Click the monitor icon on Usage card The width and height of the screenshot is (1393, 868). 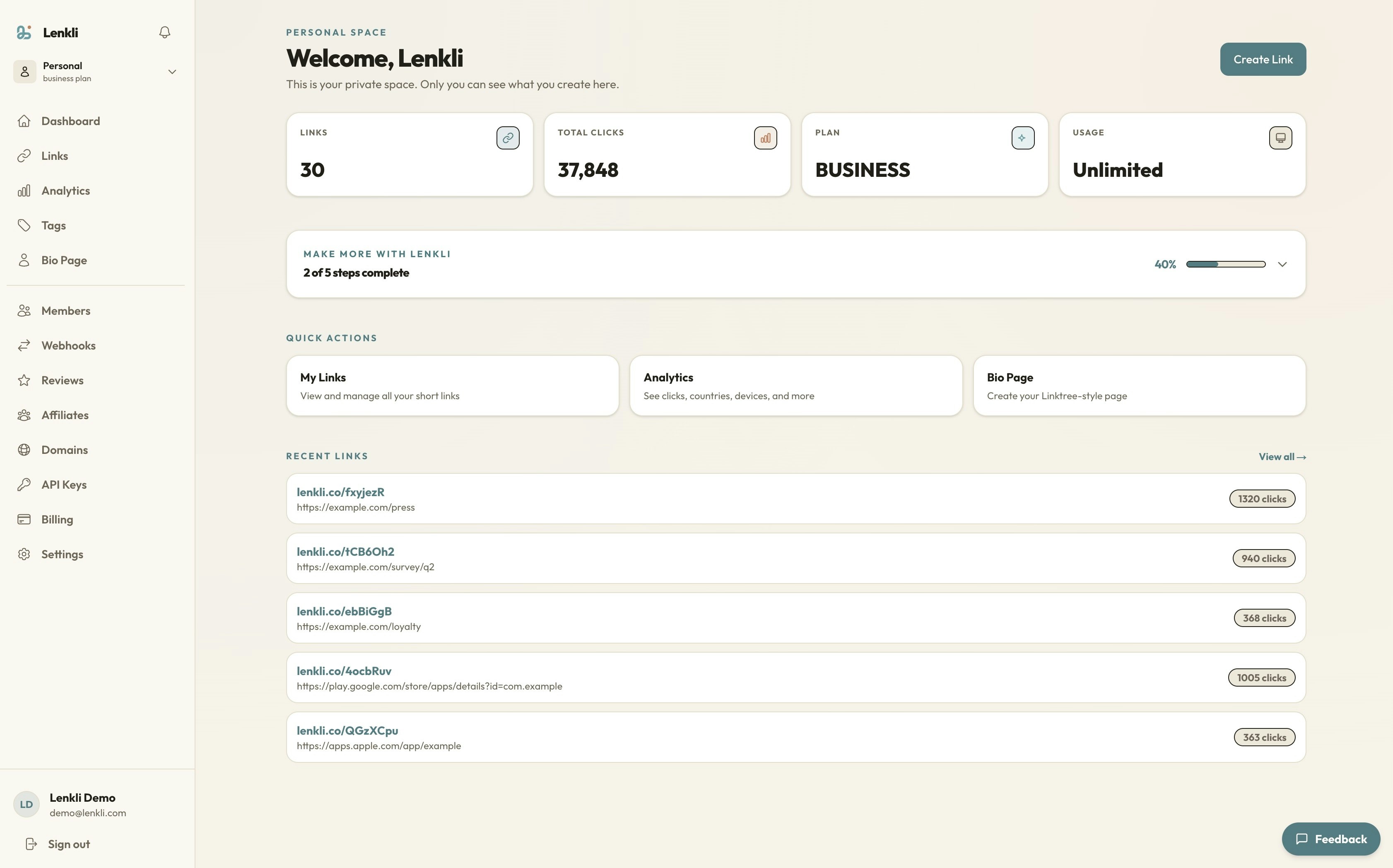(x=1280, y=138)
